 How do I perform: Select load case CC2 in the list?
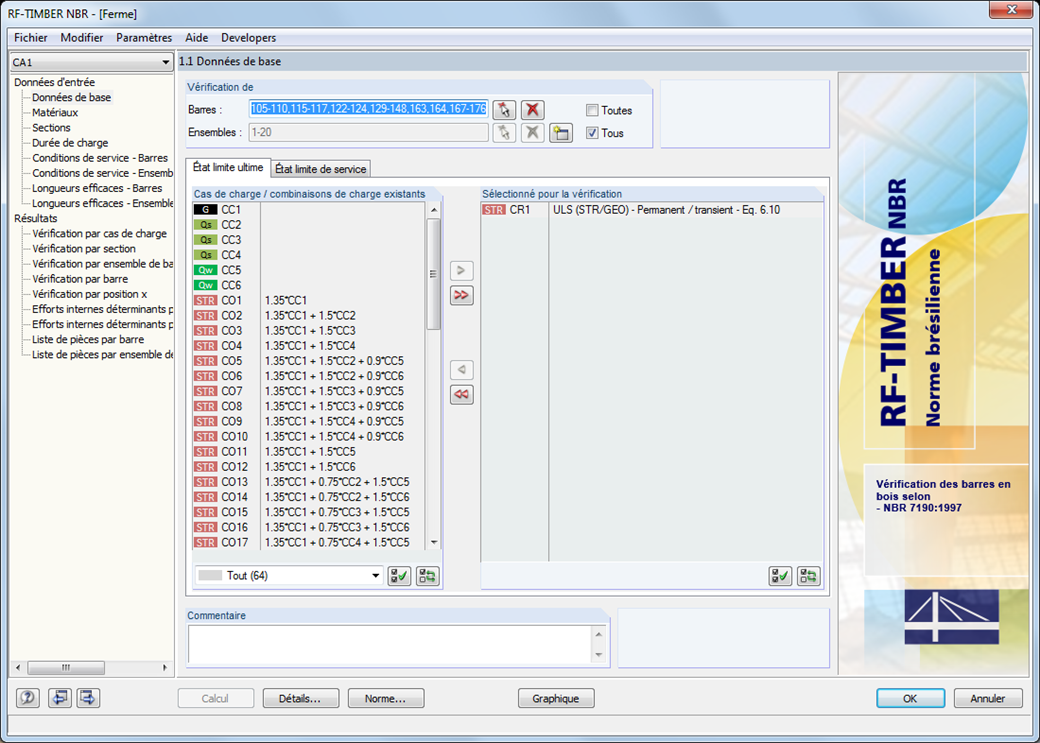(x=308, y=225)
